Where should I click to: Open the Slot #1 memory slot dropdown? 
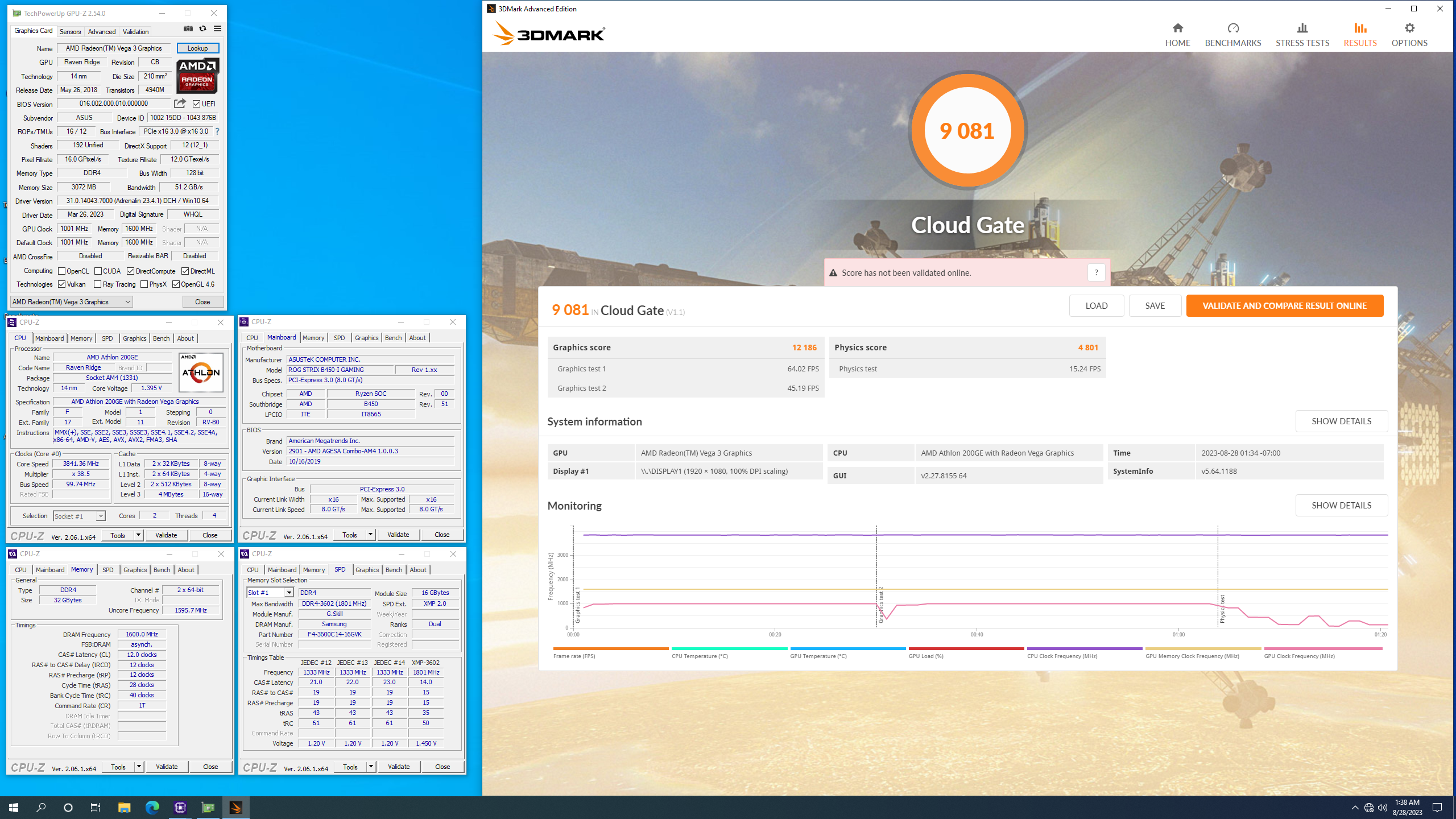click(270, 593)
